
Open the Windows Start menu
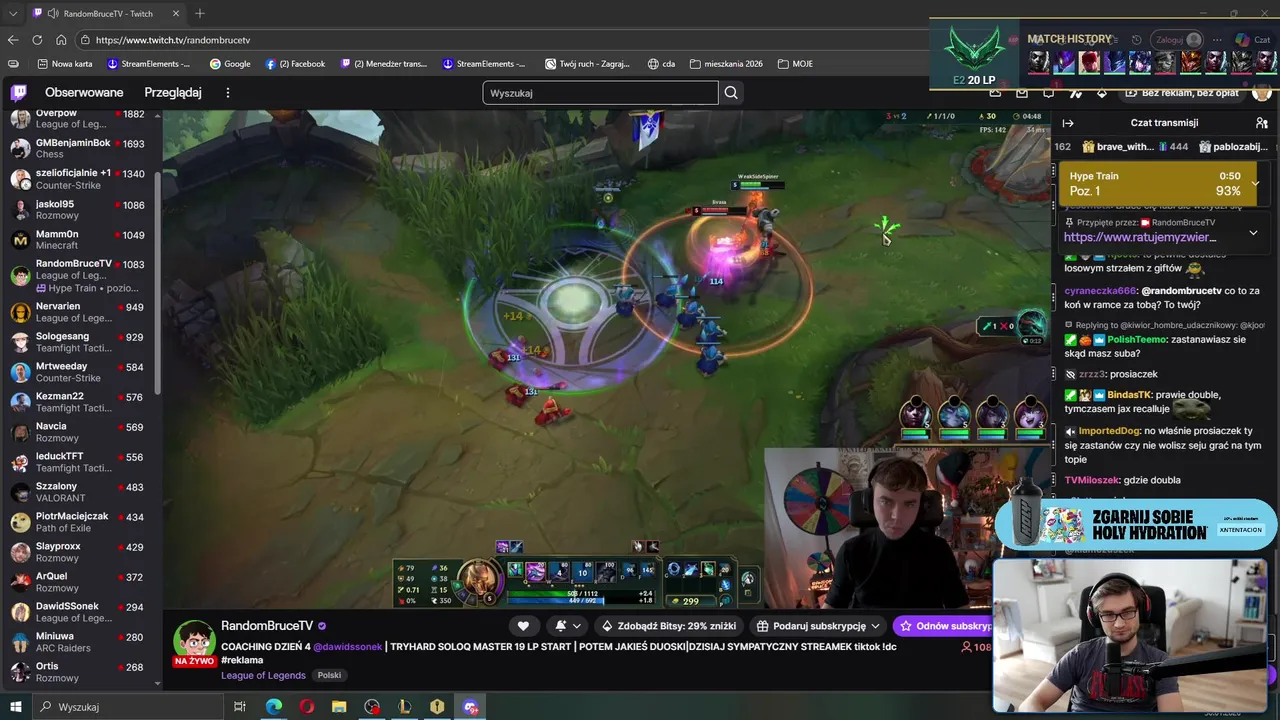16,707
